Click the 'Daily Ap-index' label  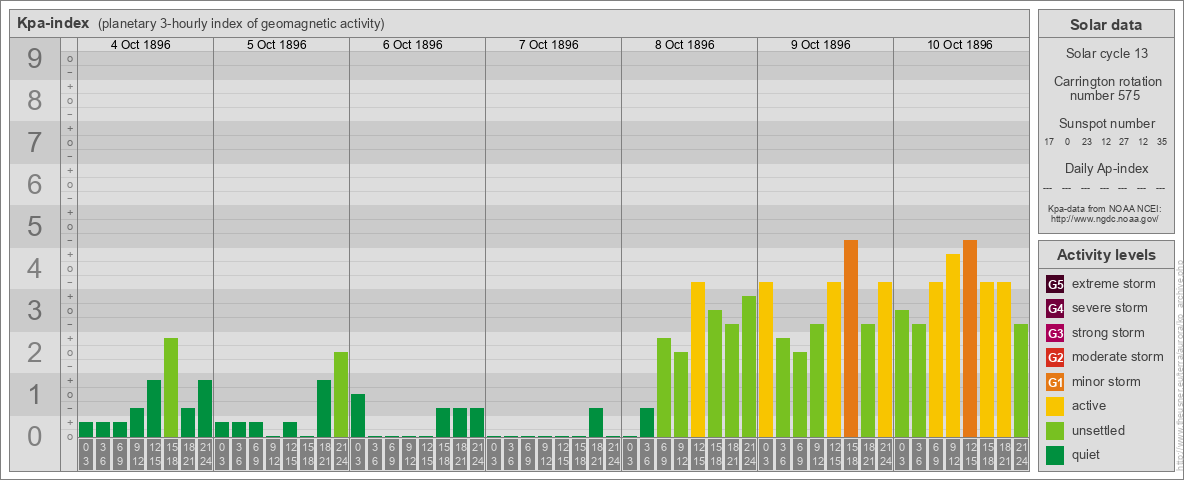[1106, 168]
